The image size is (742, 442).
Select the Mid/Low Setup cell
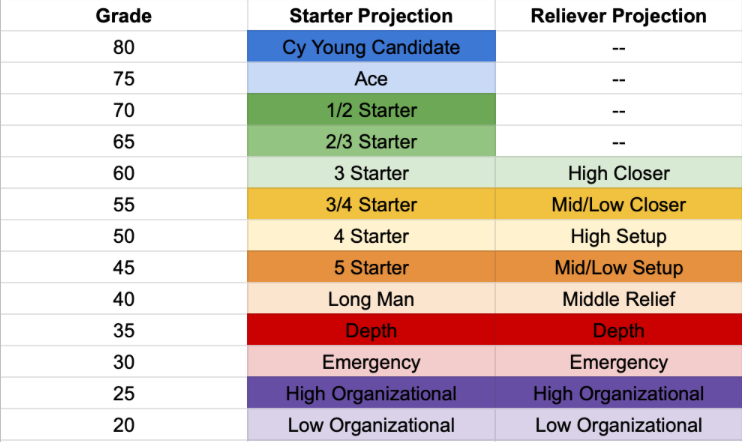click(x=618, y=268)
